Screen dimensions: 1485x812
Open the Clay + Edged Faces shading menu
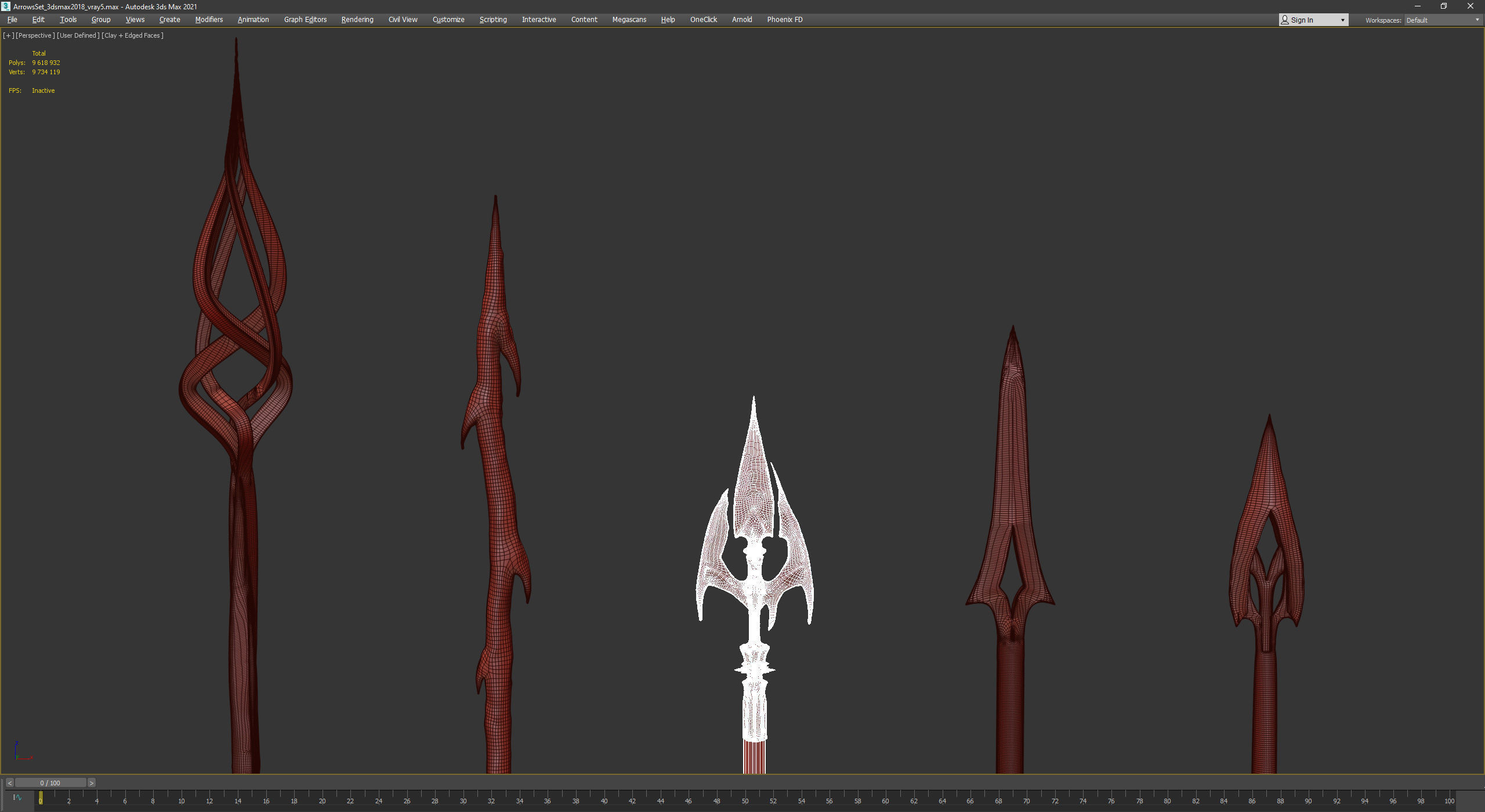[132, 35]
